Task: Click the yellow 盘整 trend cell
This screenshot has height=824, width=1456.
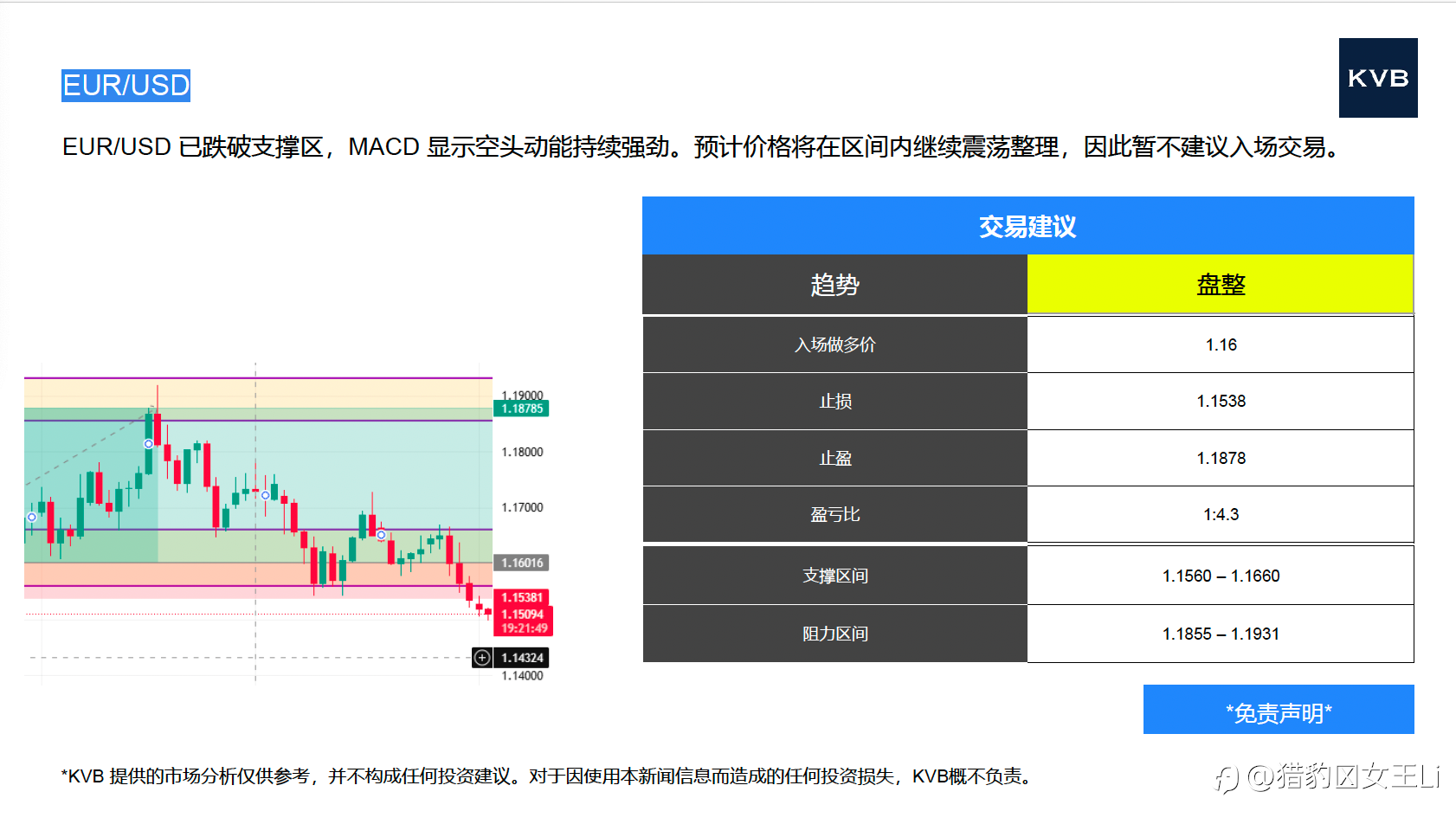Action: 1221,284
